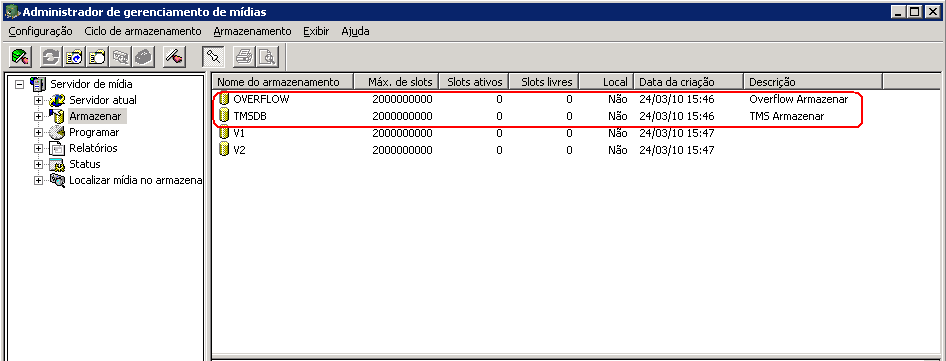Open the Configuração menu
The width and height of the screenshot is (946, 361).
[x=40, y=31]
